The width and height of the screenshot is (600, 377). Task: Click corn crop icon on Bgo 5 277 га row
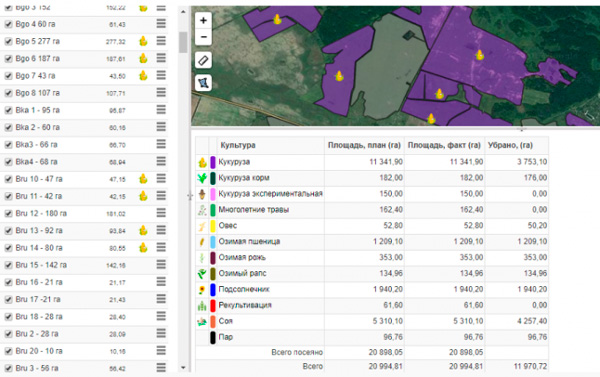[143, 41]
